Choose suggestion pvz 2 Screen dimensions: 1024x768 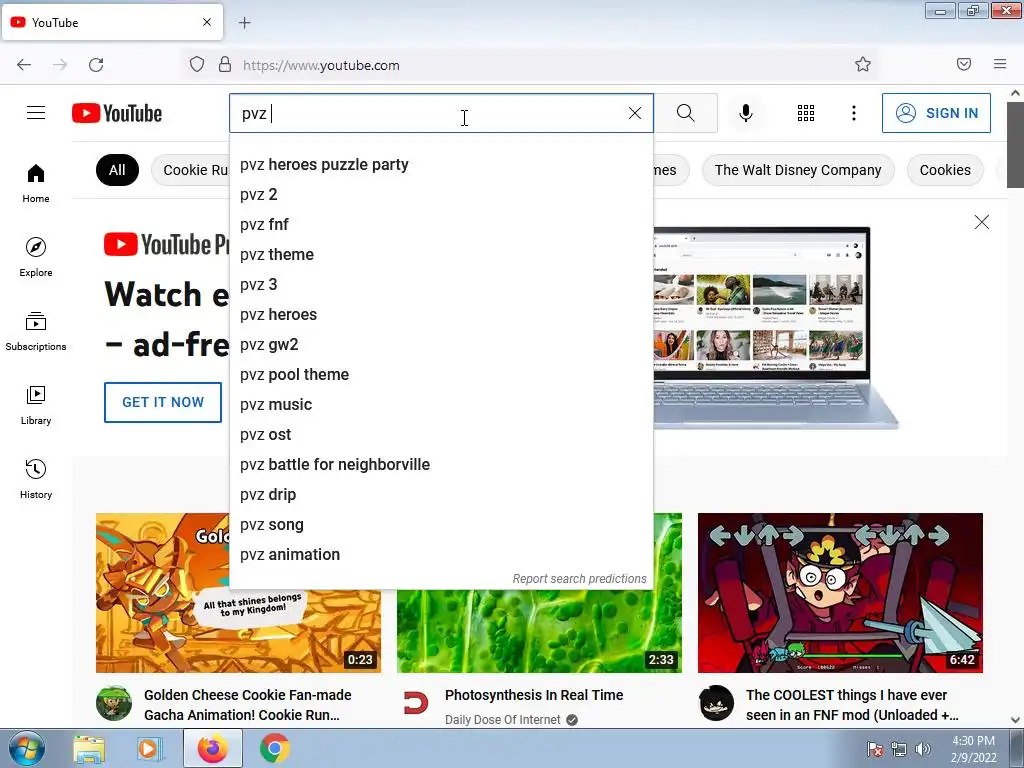point(441,195)
